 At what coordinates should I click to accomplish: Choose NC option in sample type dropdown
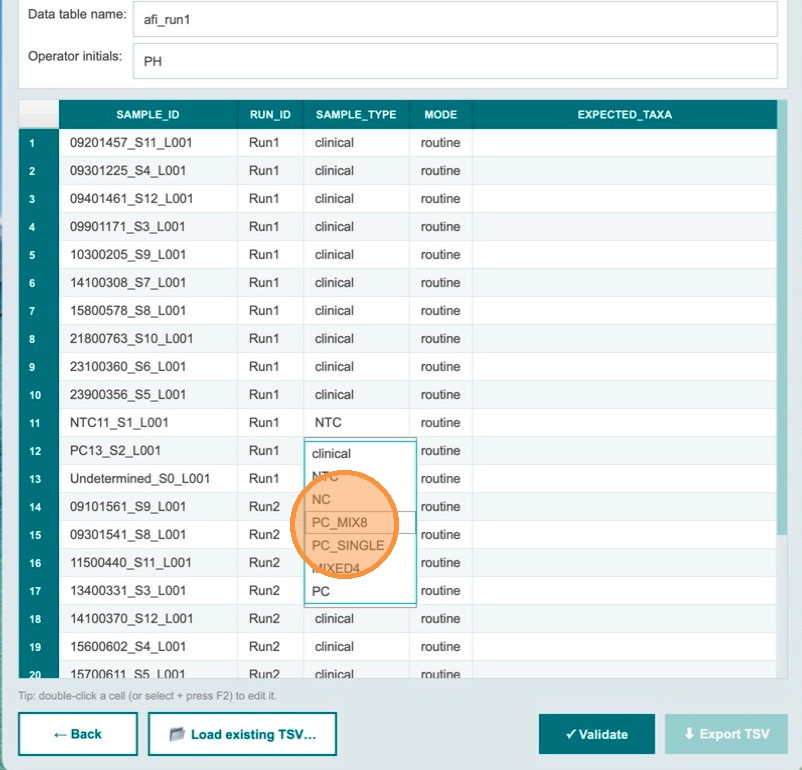pos(360,499)
